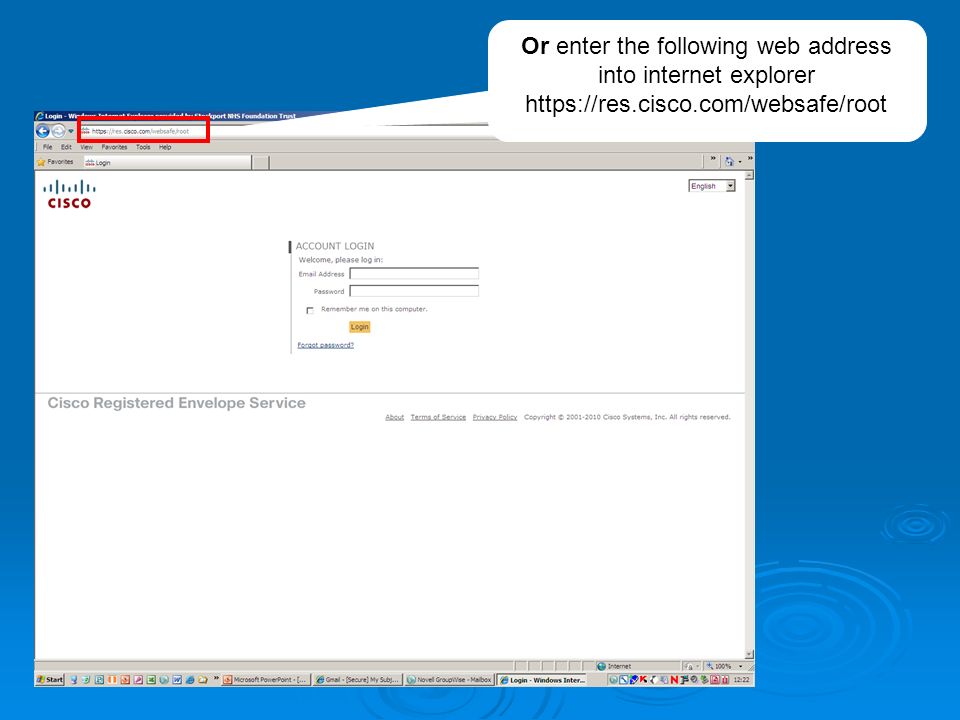The image size is (960, 720).
Task: Click the Cisco Registered Envelope Service heading
Action: (176, 403)
